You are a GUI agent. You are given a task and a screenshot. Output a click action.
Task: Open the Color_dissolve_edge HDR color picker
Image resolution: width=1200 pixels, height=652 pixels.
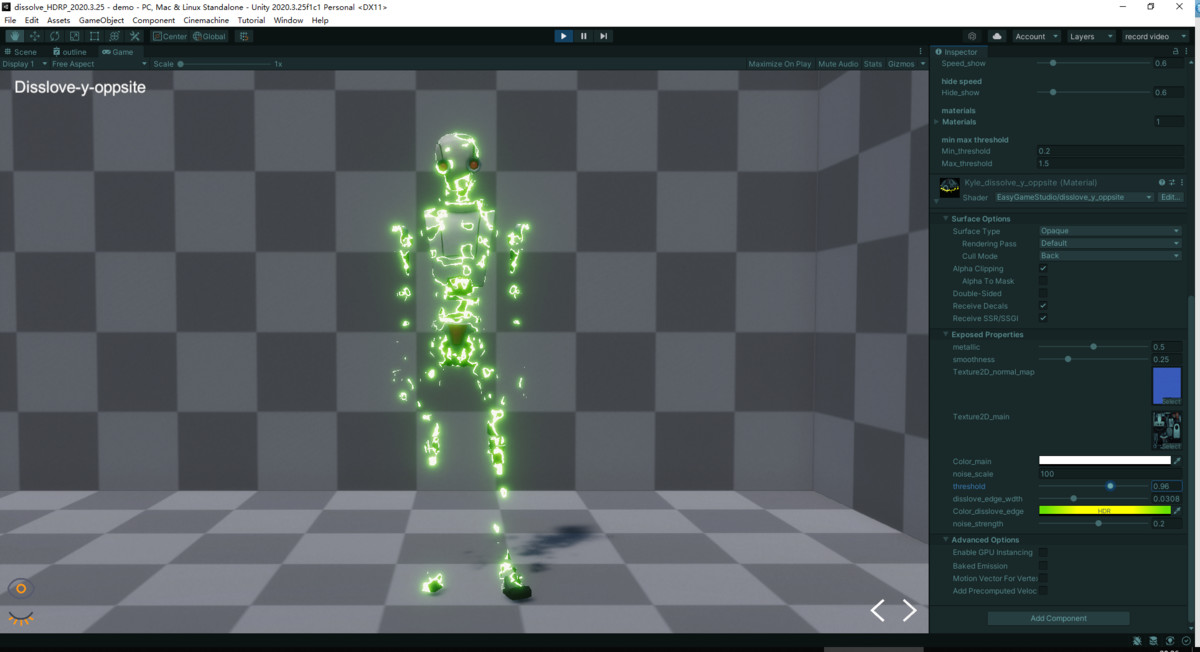(1105, 510)
